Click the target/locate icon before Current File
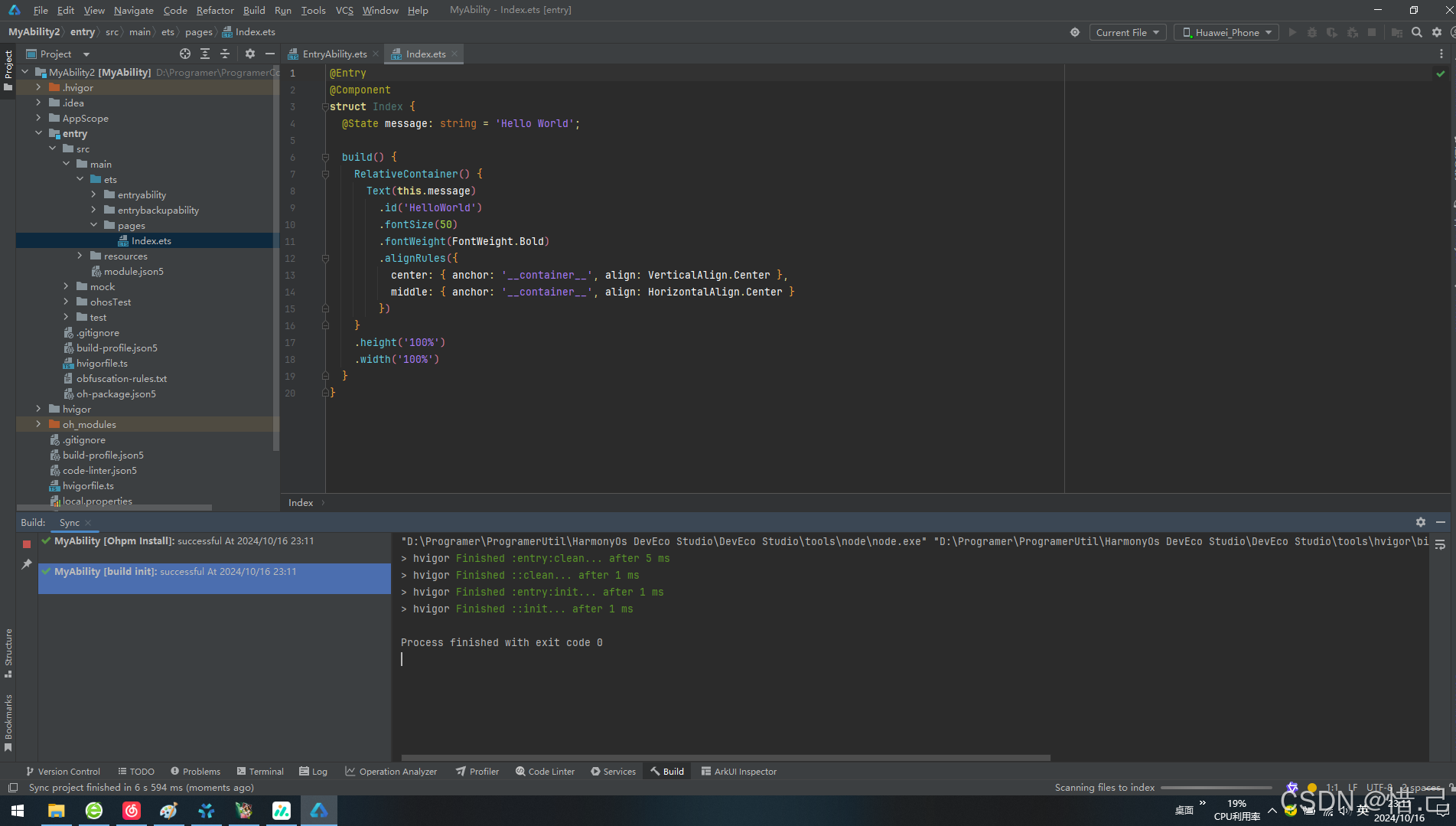 (1075, 32)
